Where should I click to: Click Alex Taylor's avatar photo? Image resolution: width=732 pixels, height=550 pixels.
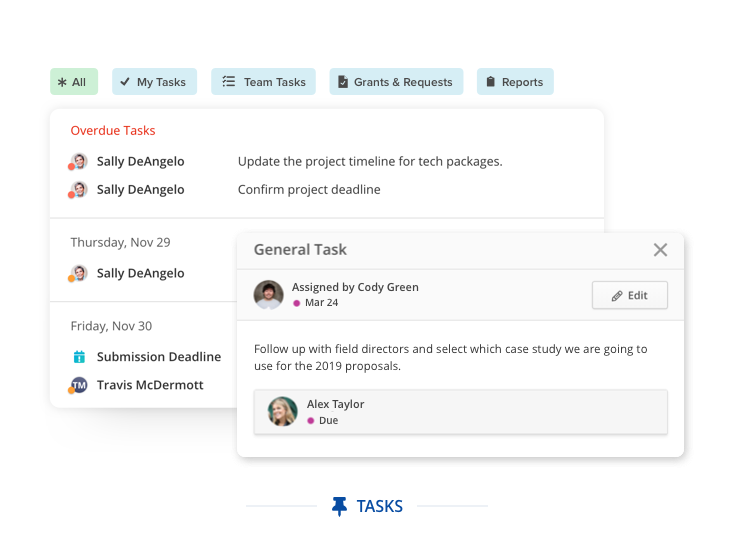282,411
